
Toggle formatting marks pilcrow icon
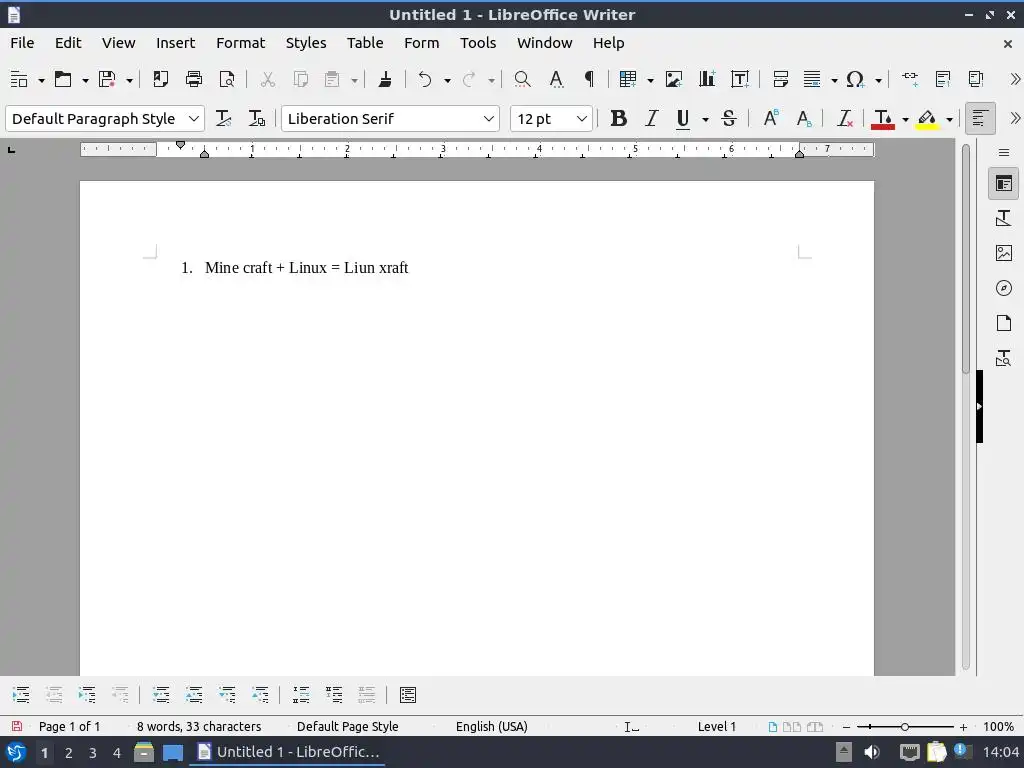[589, 80]
